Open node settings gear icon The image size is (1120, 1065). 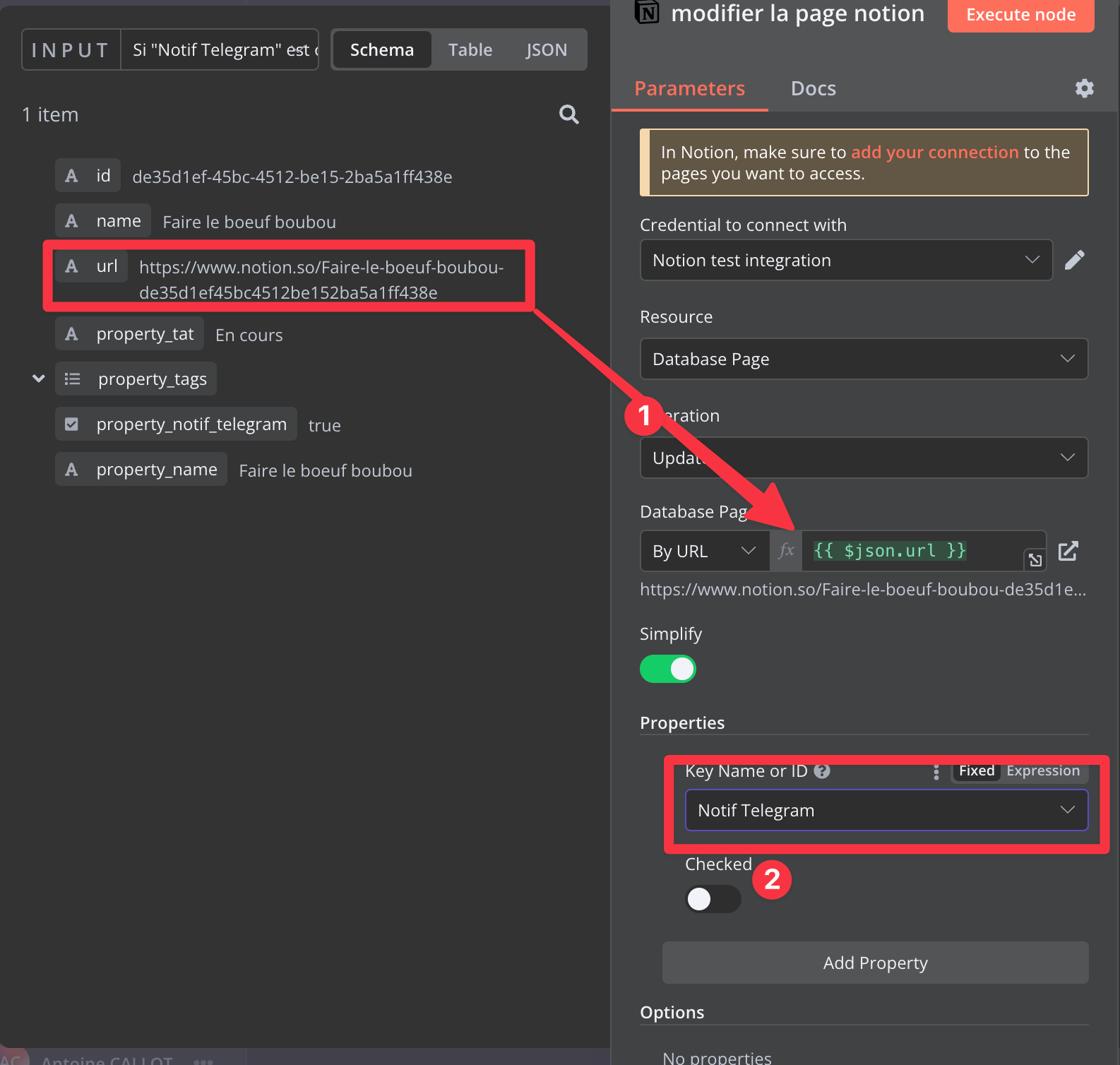[1084, 88]
